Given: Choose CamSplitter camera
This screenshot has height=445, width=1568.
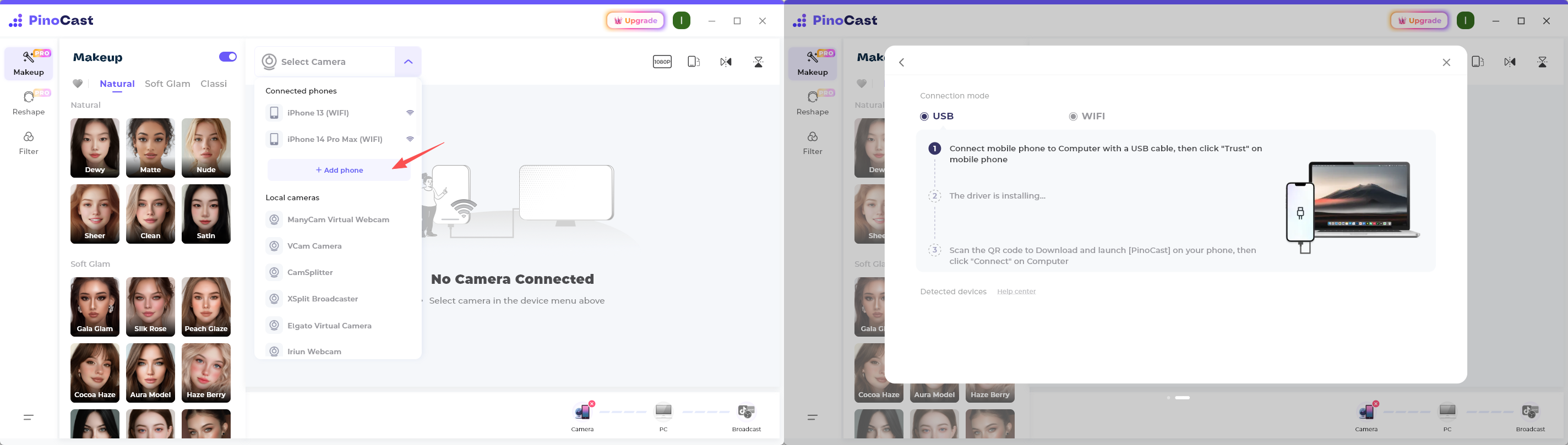Looking at the screenshot, I should tap(339, 272).
